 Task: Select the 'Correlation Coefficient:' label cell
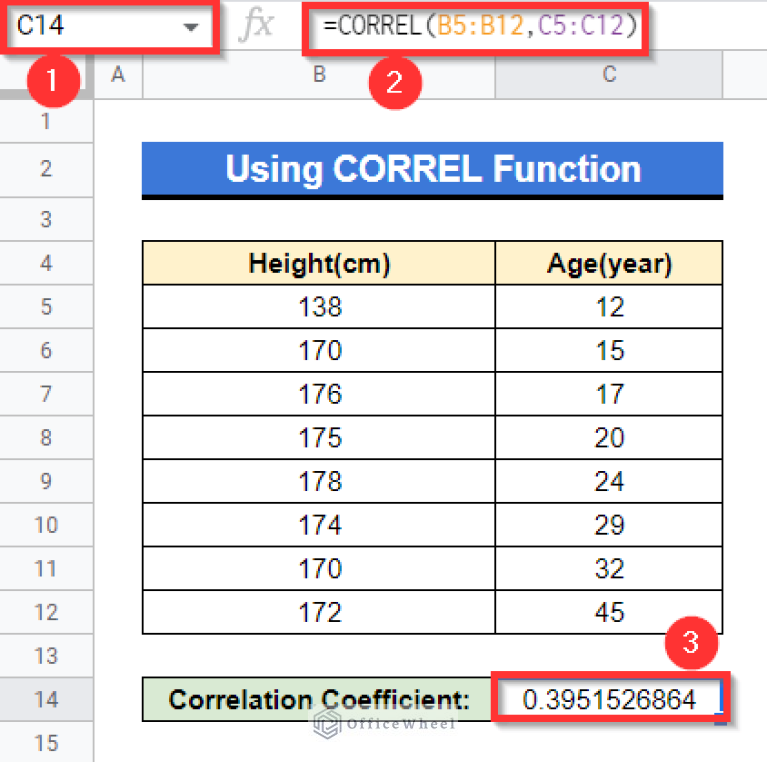coord(317,699)
